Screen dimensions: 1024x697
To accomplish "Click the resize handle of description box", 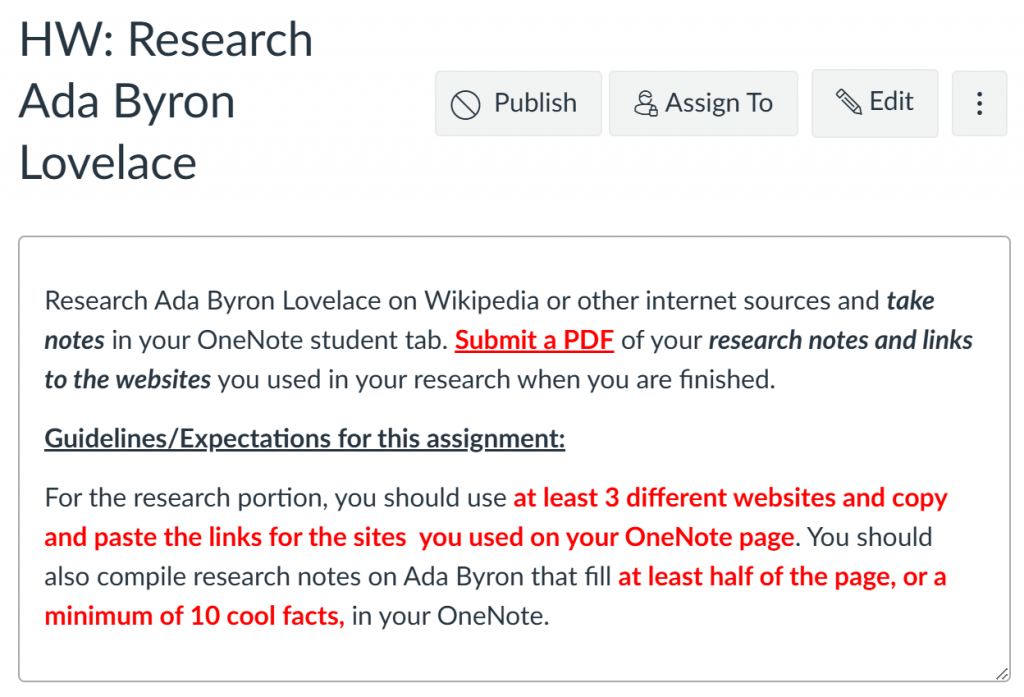I will [1001, 674].
